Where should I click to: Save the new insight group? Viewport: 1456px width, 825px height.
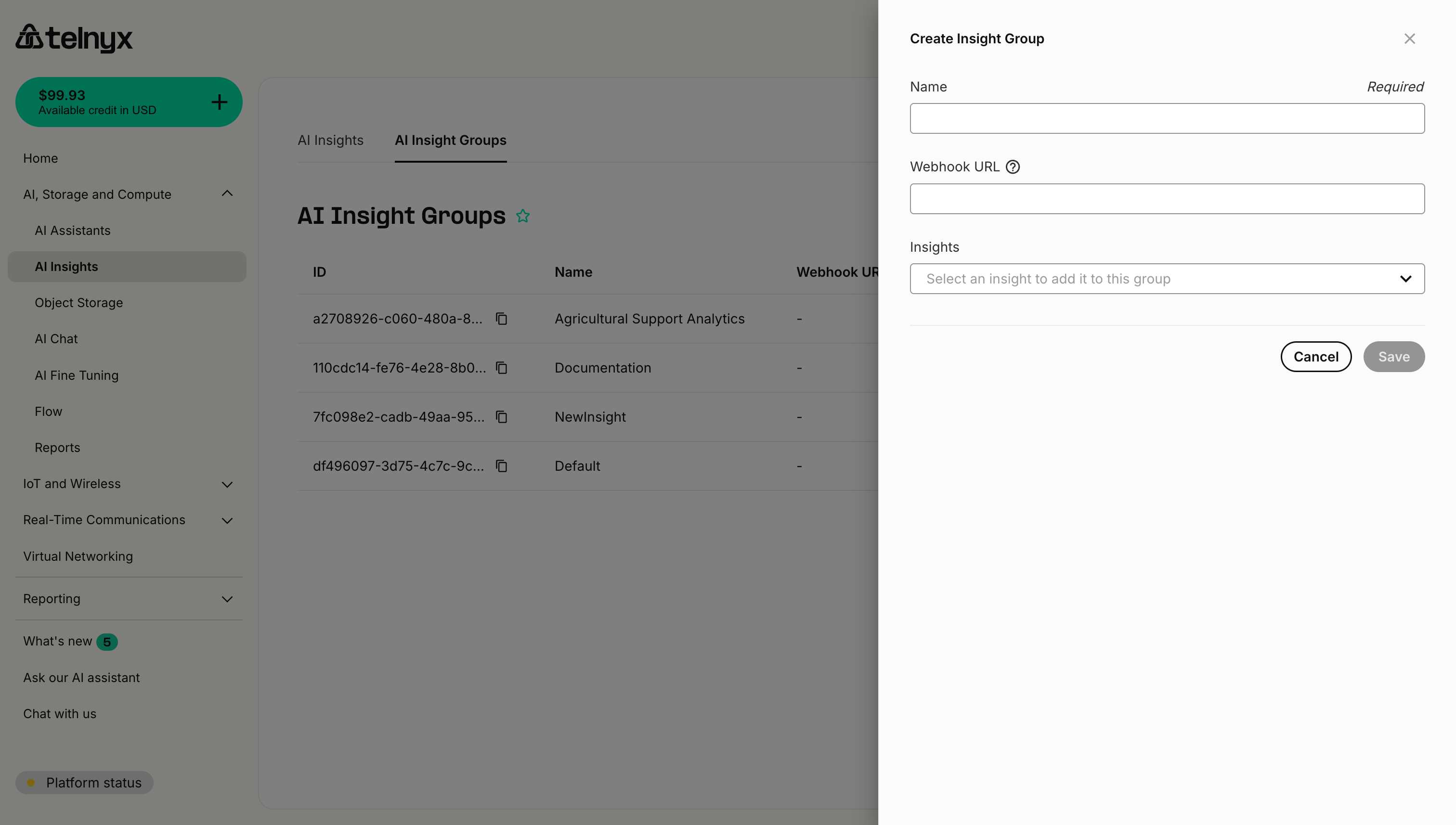[x=1394, y=356]
